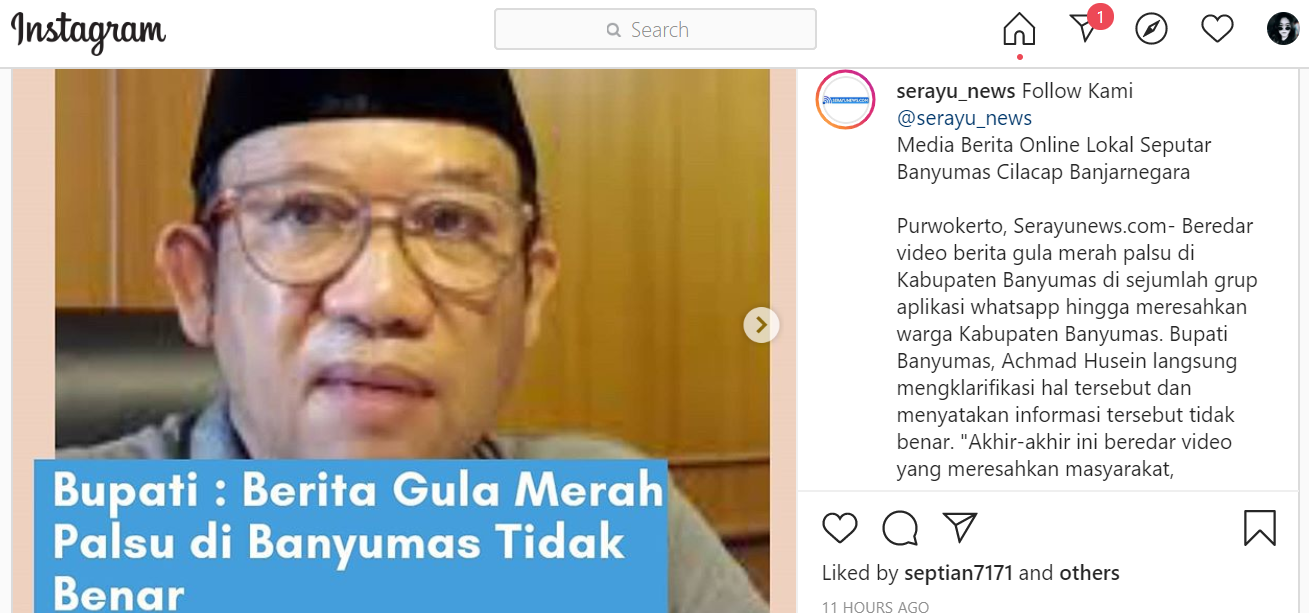This screenshot has height=613, width=1309.
Task: Open the comment bubble icon
Action: 900,528
